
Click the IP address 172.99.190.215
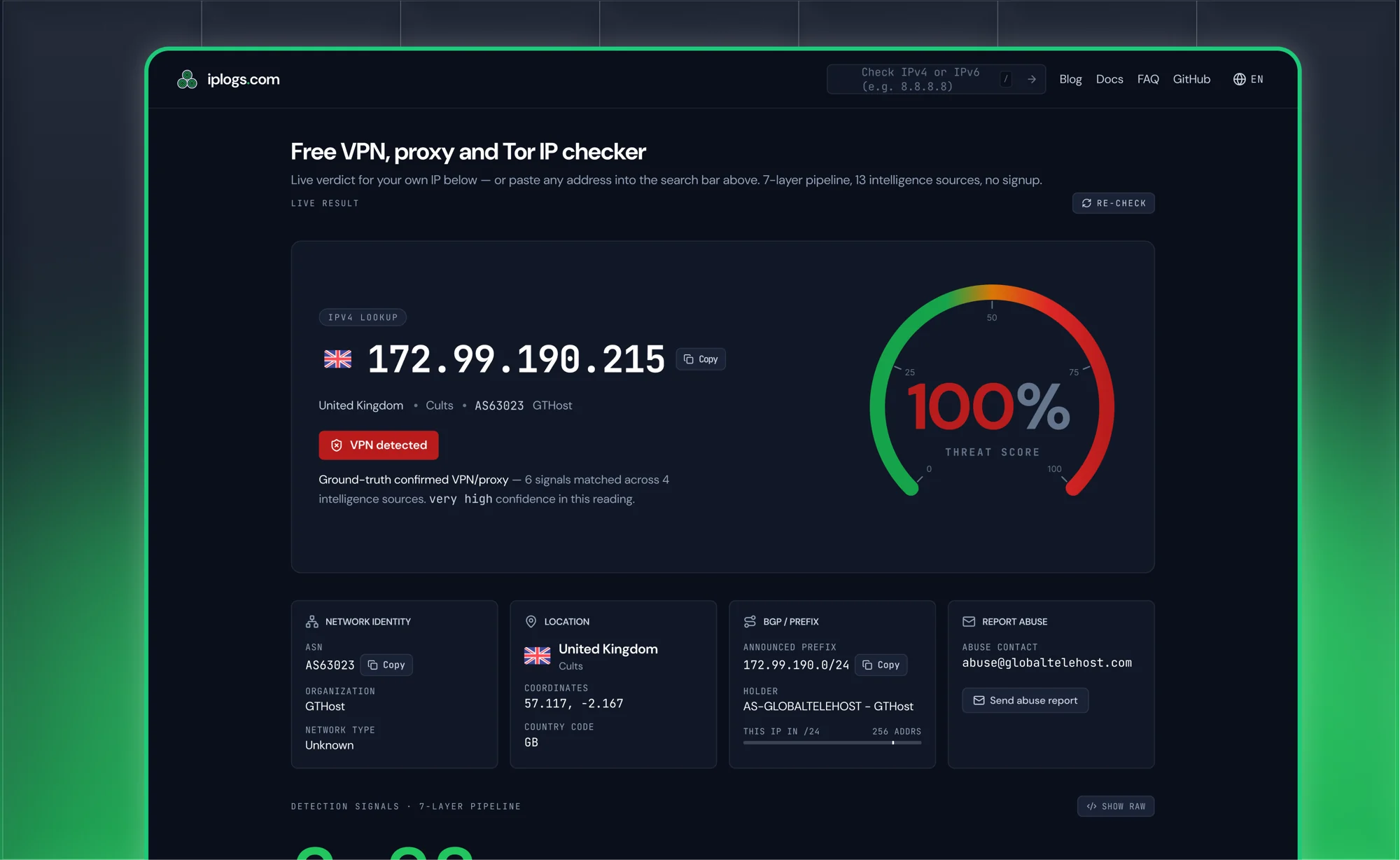coord(516,359)
